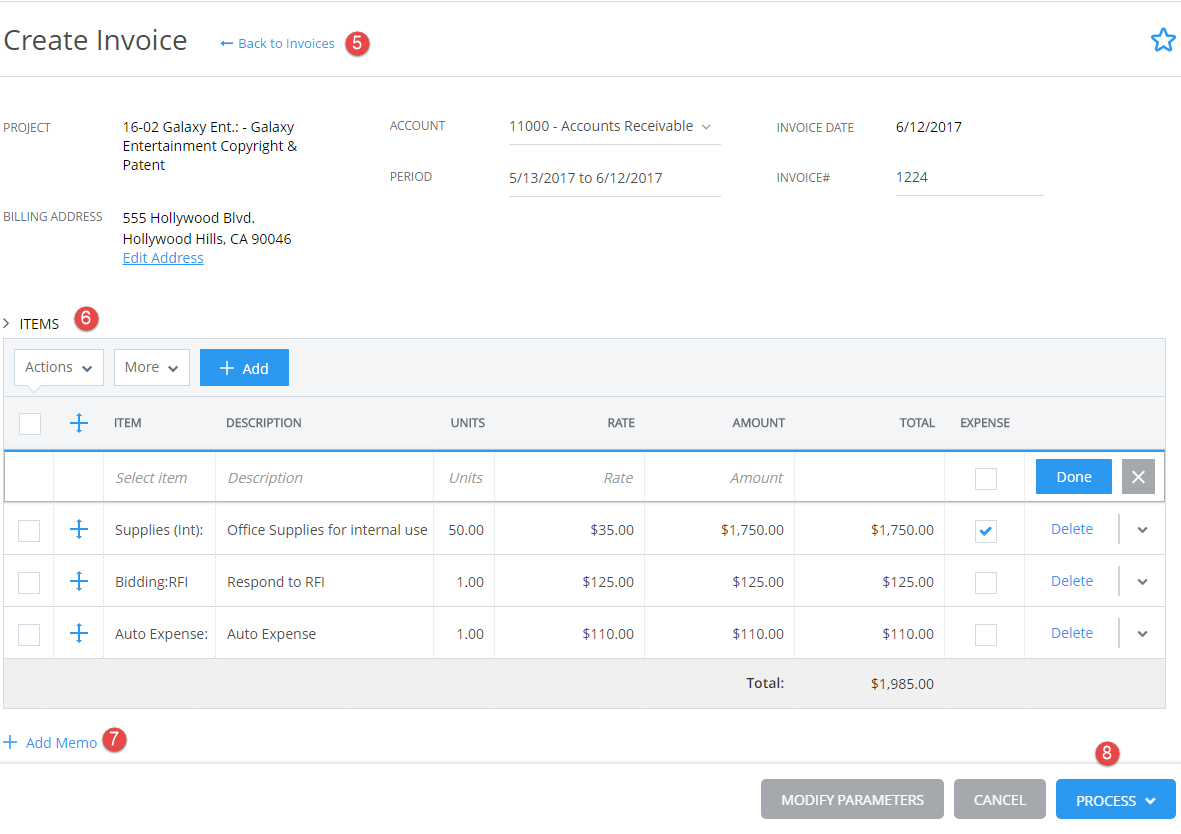This screenshot has width=1181, height=834.
Task: Grab move handle for Bidding:RFI row
Action: click(79, 581)
